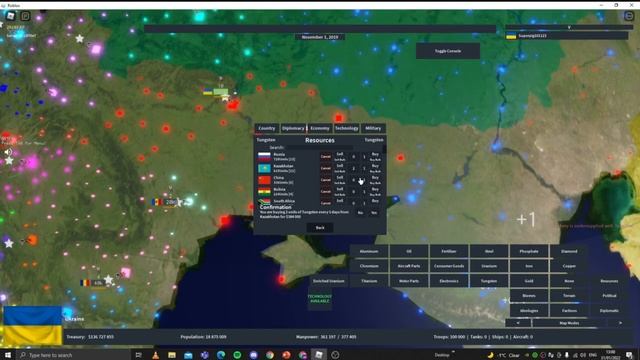Open the Windows Start menu
The width and height of the screenshot is (640, 360).
tap(7, 355)
